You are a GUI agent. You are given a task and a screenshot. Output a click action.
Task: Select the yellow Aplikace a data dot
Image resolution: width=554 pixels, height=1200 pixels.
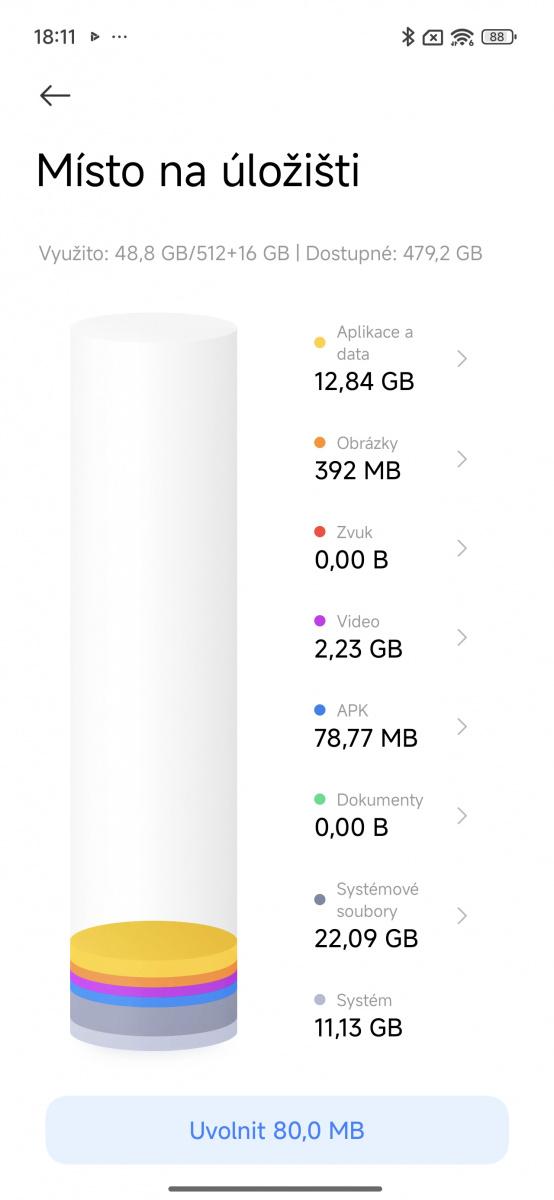click(320, 343)
